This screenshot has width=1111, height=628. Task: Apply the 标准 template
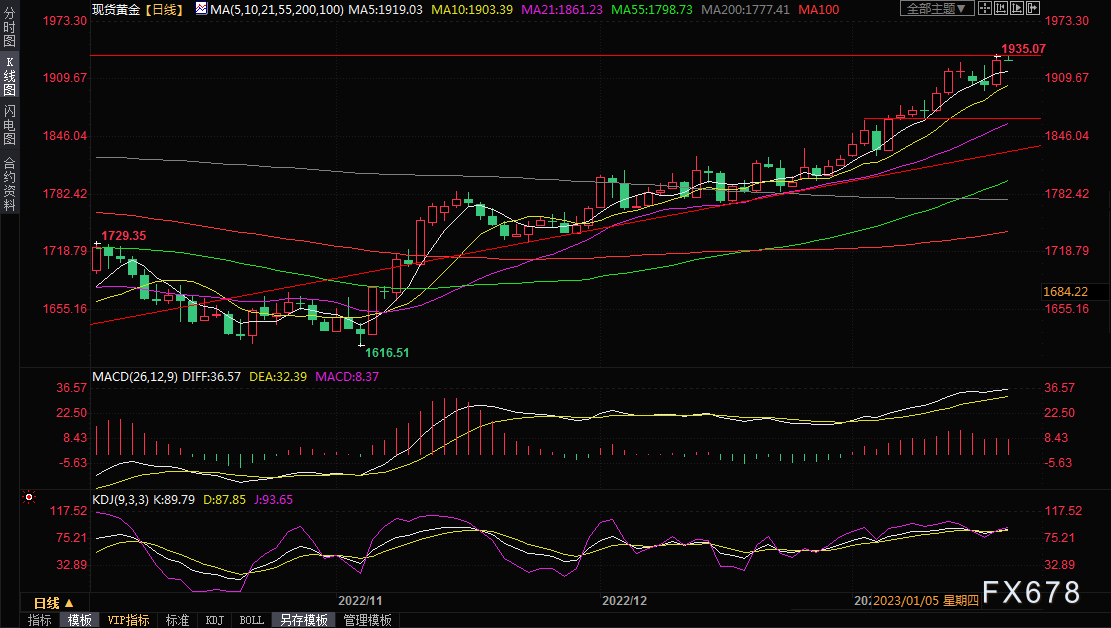click(177, 620)
